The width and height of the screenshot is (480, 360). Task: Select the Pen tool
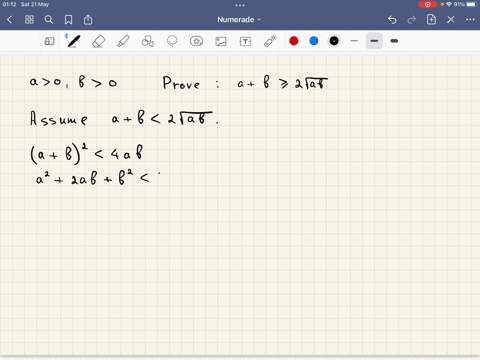[x=73, y=41]
